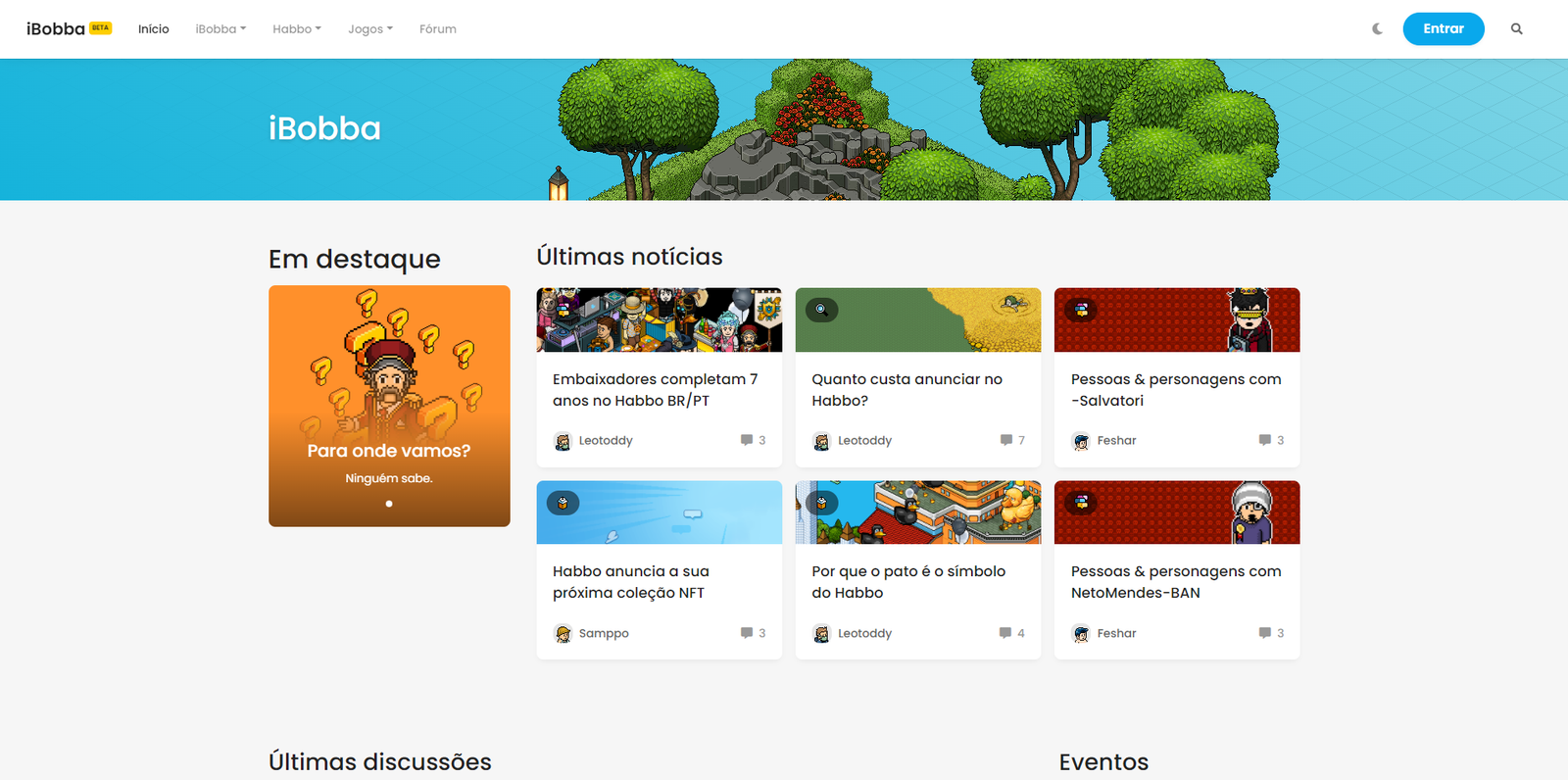Click the Eventos heading

(x=1103, y=761)
